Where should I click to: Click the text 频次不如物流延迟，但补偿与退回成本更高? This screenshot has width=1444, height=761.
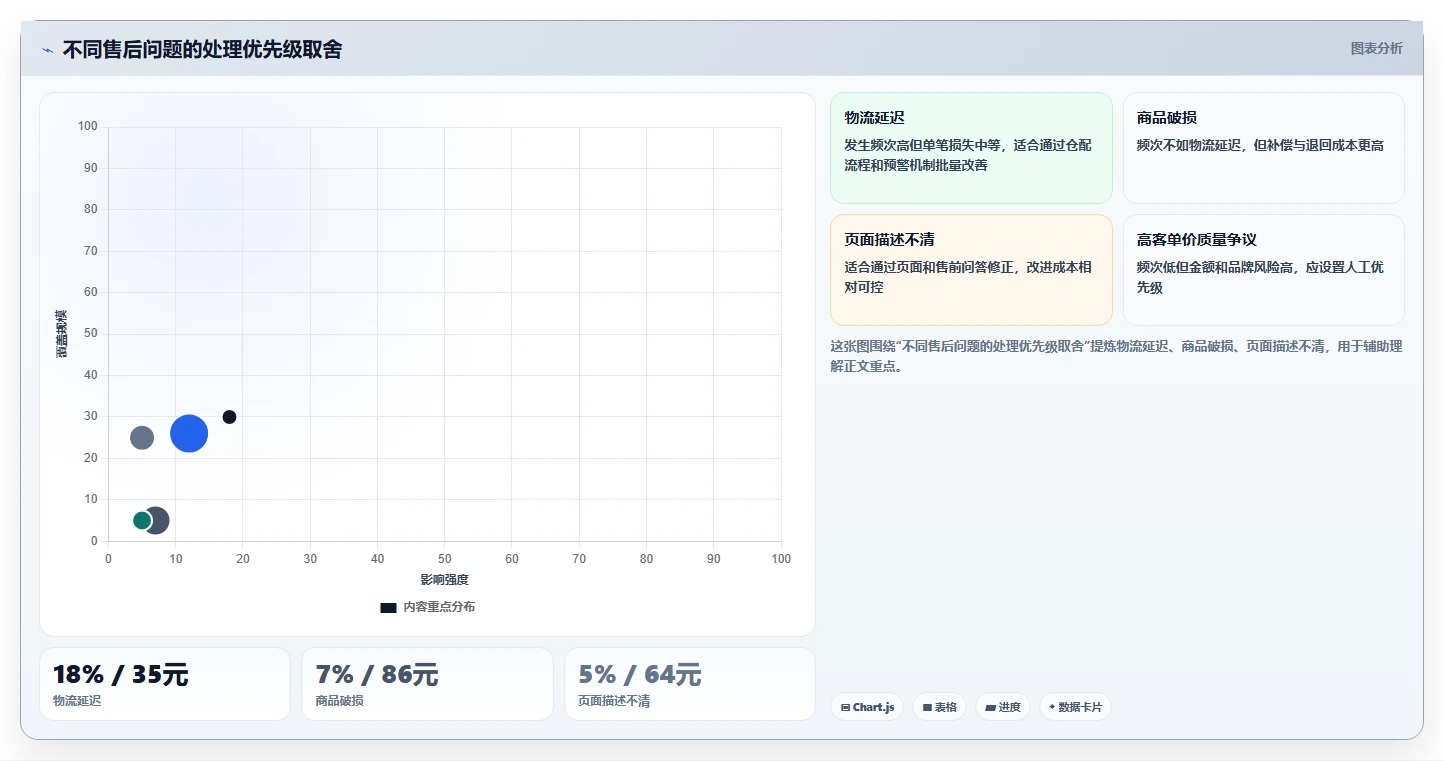(1260, 145)
